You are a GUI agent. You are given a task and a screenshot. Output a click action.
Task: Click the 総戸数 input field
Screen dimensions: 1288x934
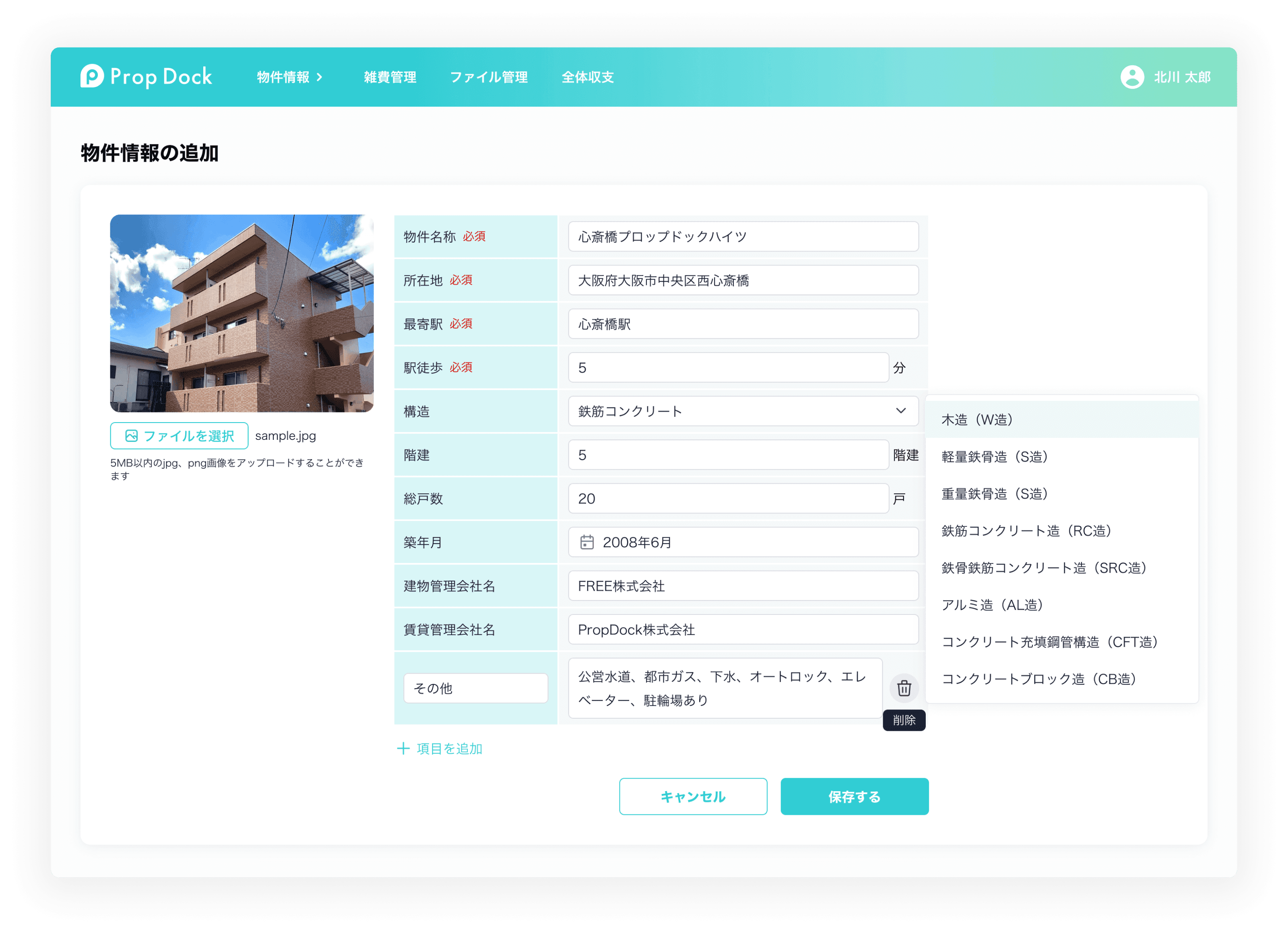click(x=728, y=499)
